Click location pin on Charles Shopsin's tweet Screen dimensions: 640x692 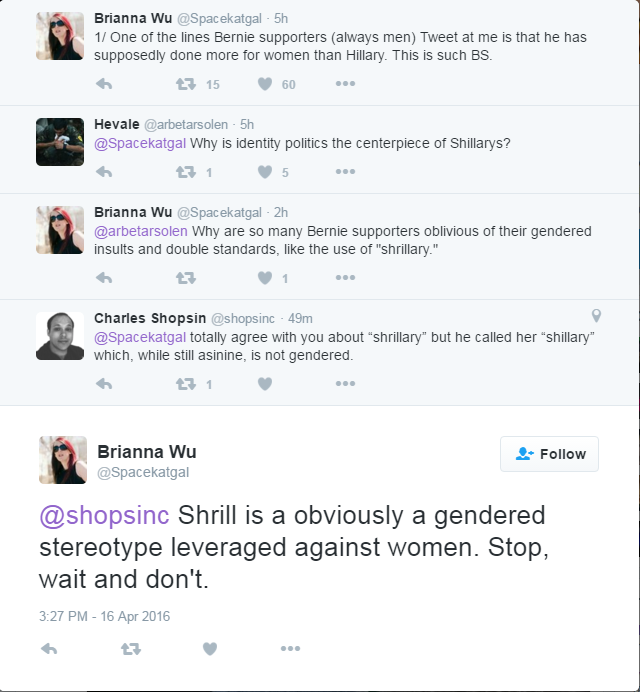pos(596,316)
